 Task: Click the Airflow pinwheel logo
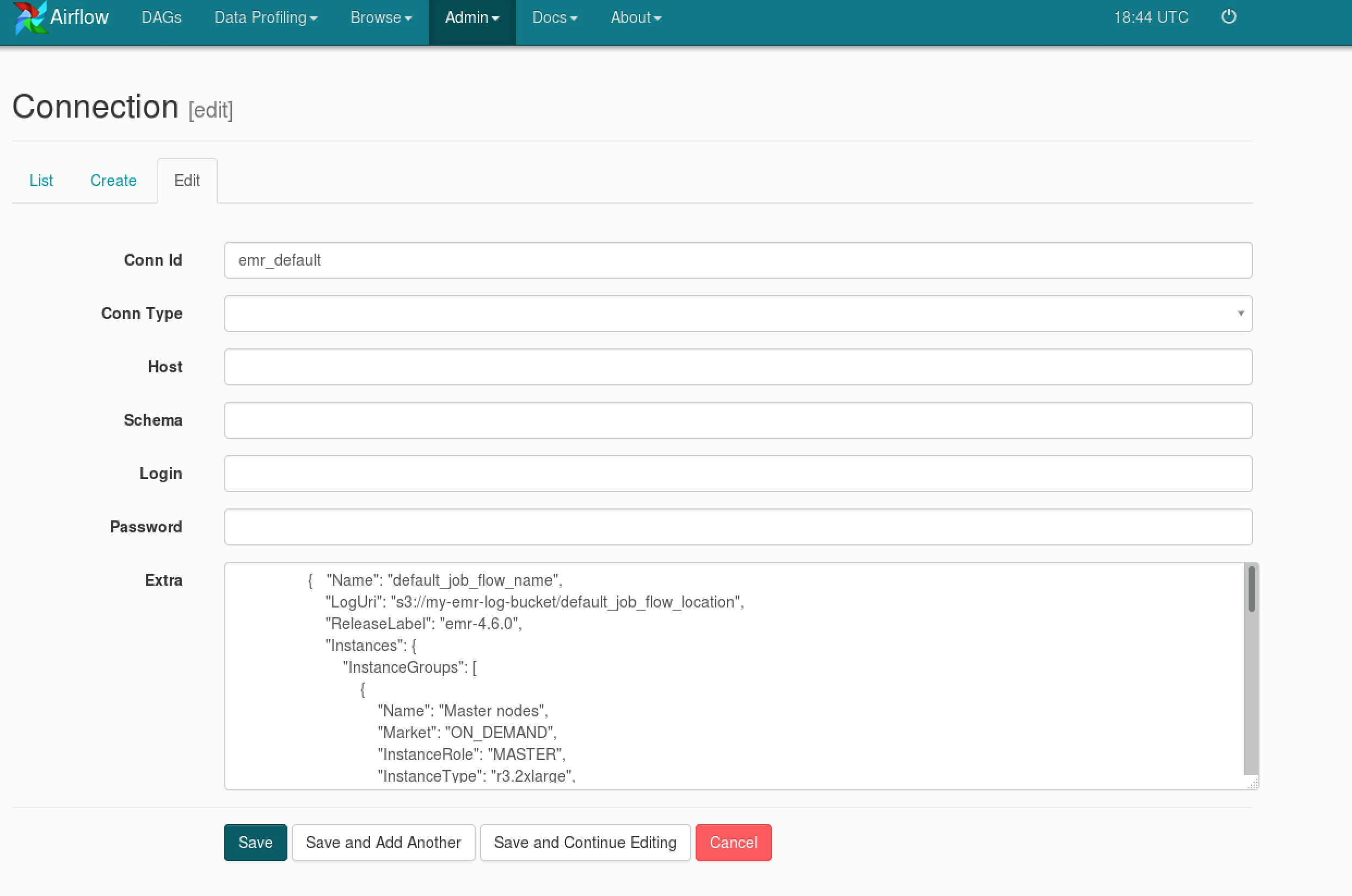30,18
